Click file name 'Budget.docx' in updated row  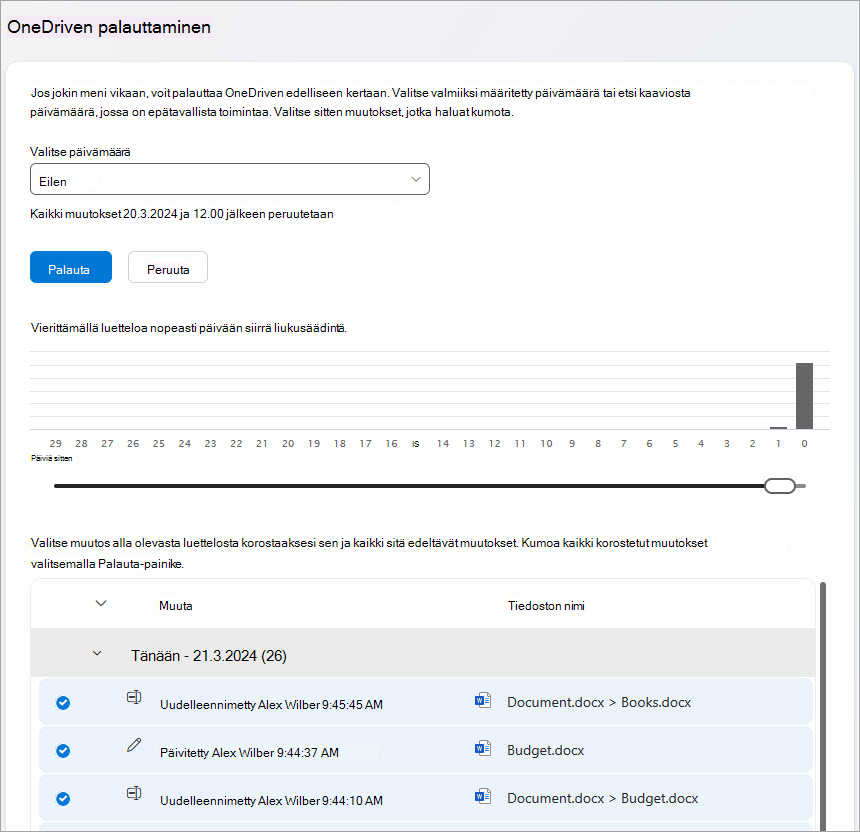pos(546,750)
